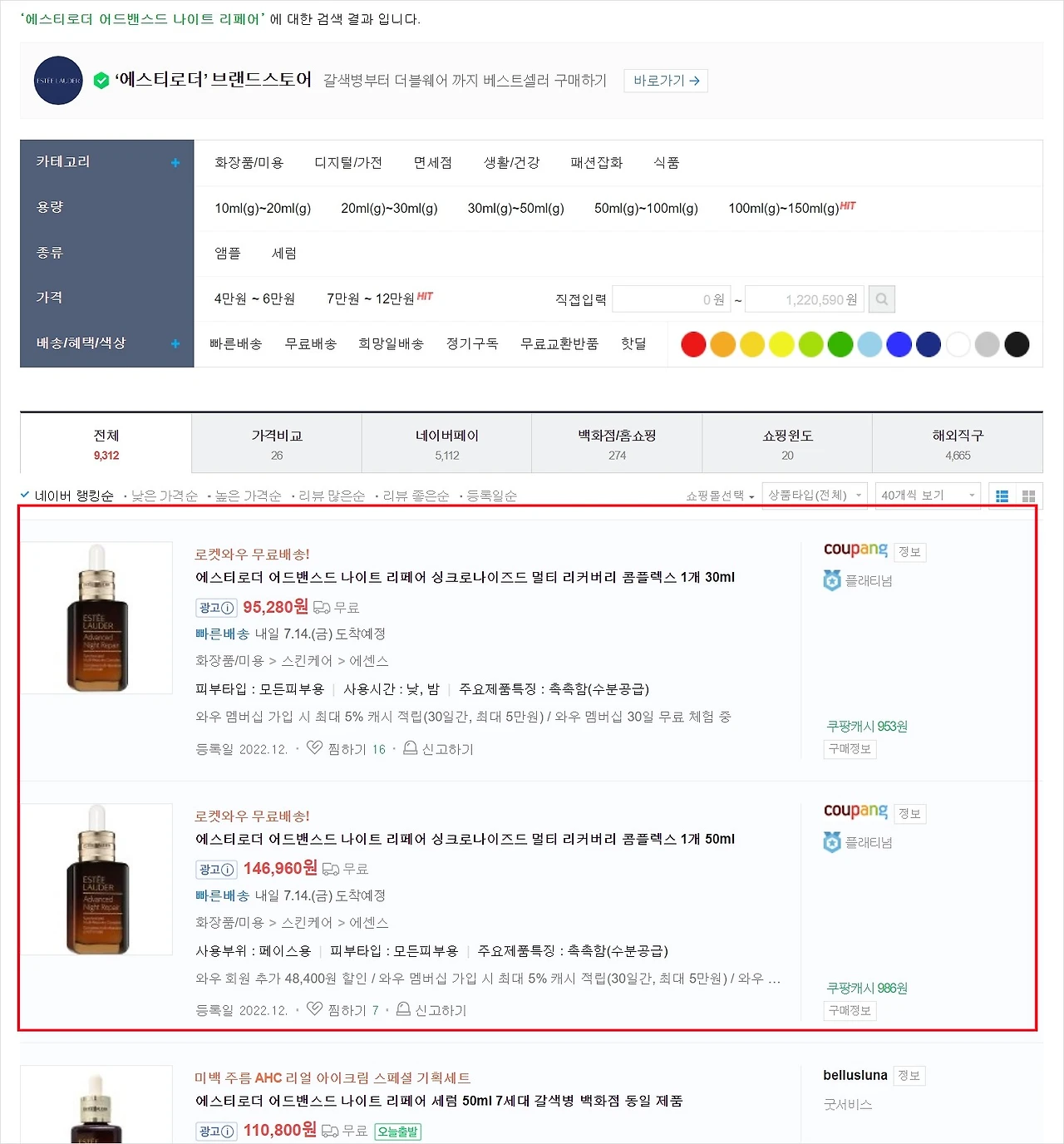
Task: Click delivery truck icon next to 95,280원
Action: pyautogui.click(x=322, y=608)
